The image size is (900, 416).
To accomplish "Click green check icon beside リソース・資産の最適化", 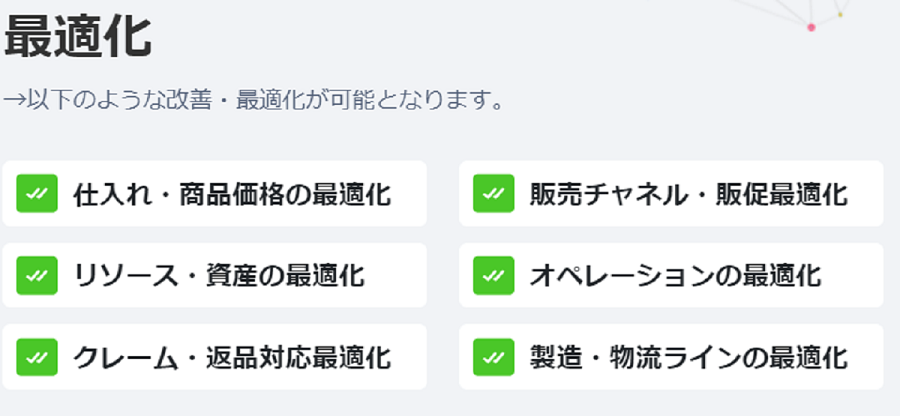I will pyautogui.click(x=37, y=275).
